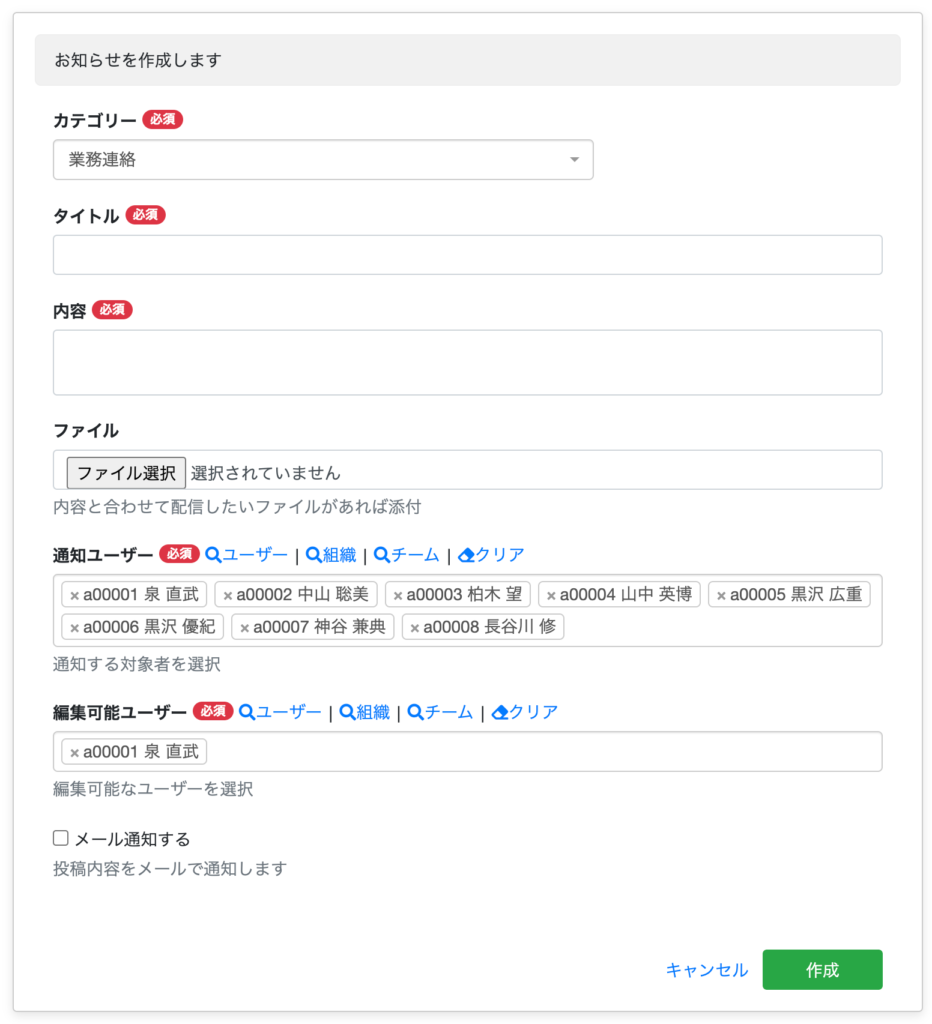Remove a00002 中山 聡美 from notification users

(x=228, y=596)
